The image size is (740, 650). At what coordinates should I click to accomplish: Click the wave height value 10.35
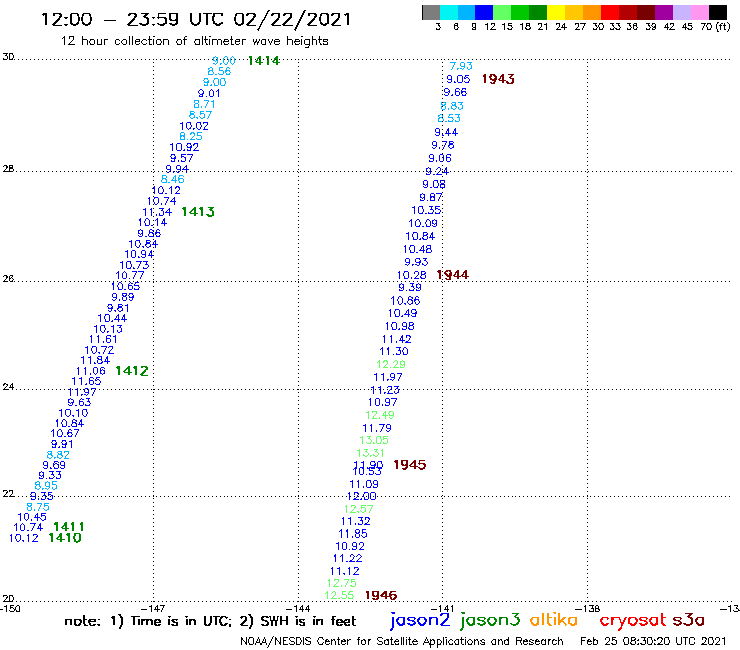[x=426, y=211]
